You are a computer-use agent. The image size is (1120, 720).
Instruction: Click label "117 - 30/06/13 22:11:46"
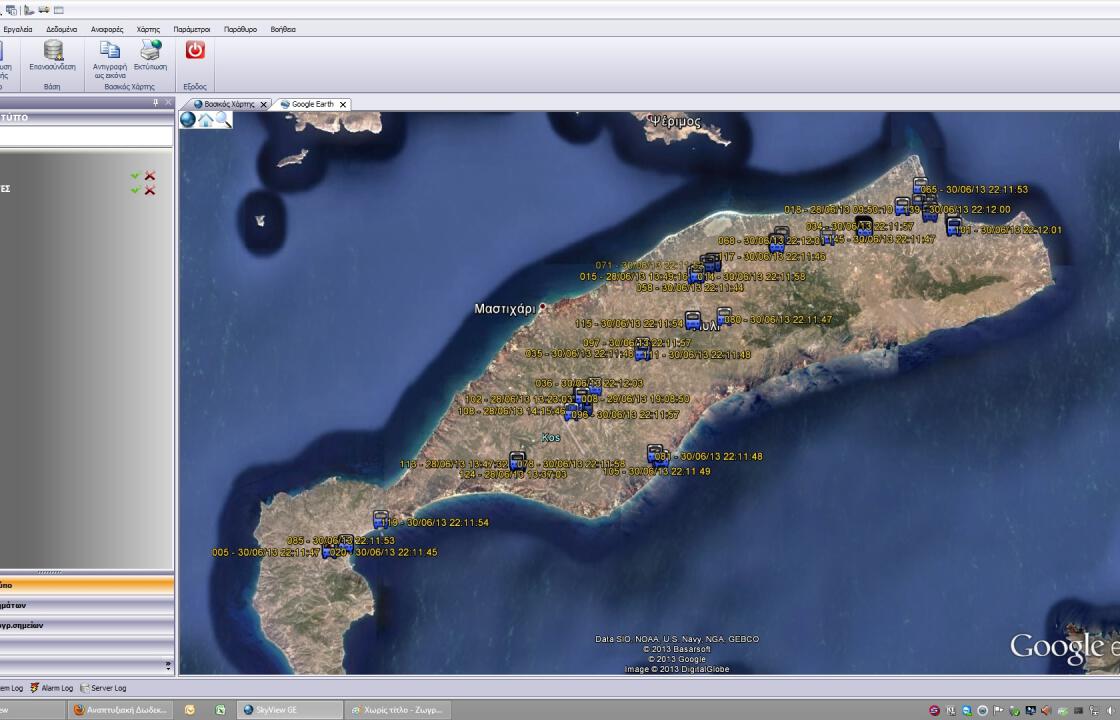click(x=772, y=256)
